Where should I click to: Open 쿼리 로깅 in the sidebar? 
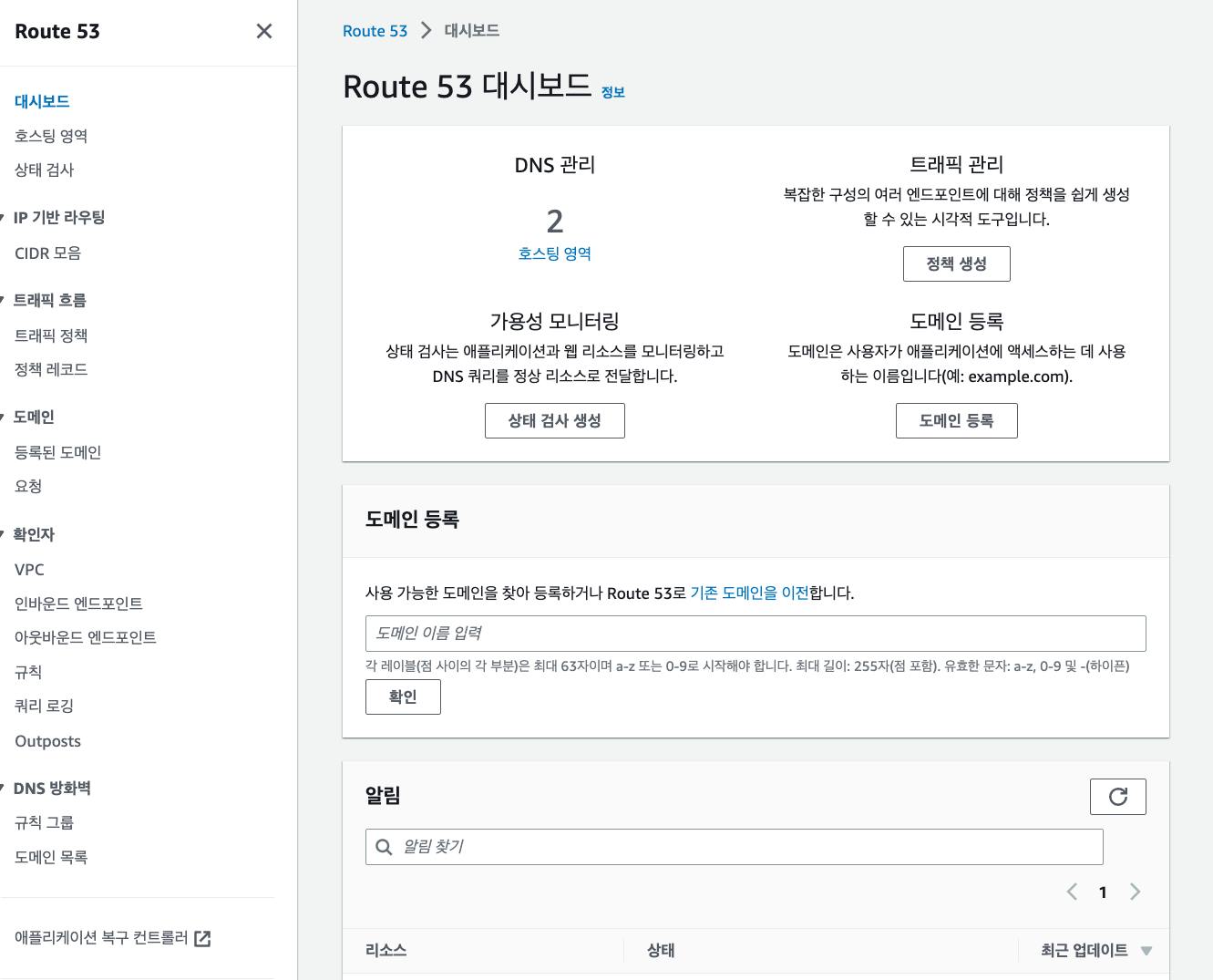(44, 706)
